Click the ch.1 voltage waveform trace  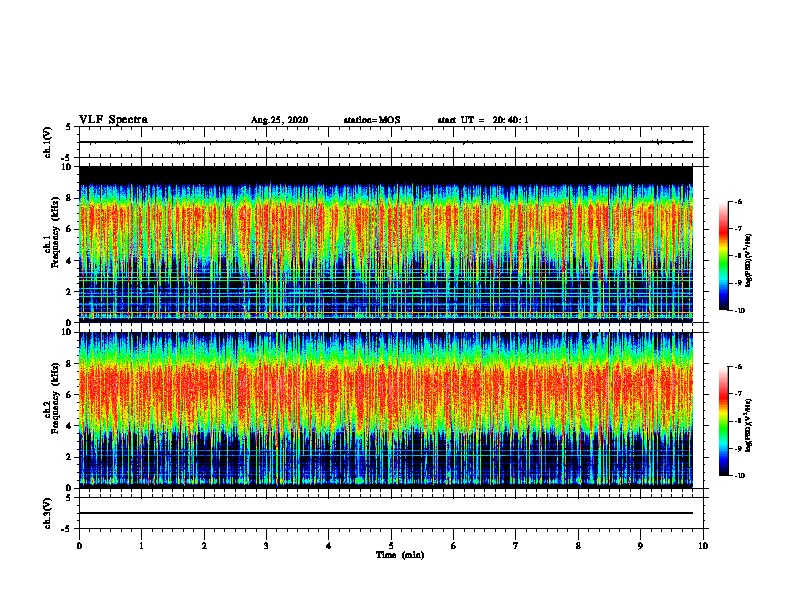click(386, 142)
